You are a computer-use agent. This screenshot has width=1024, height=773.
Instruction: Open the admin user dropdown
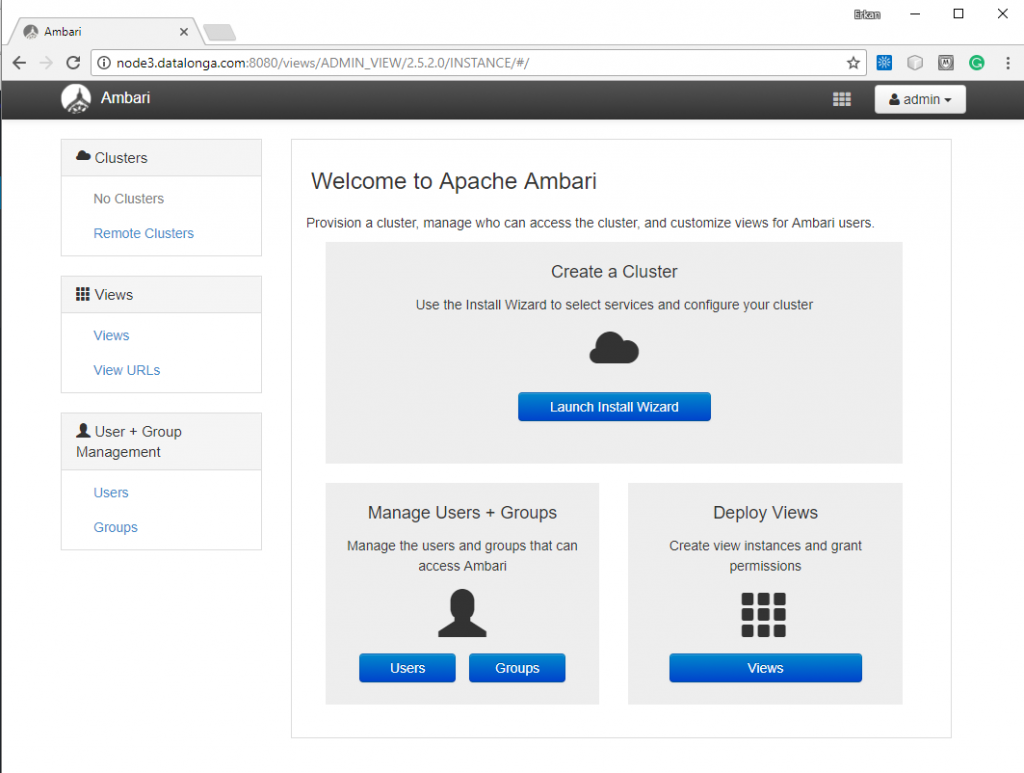click(920, 99)
